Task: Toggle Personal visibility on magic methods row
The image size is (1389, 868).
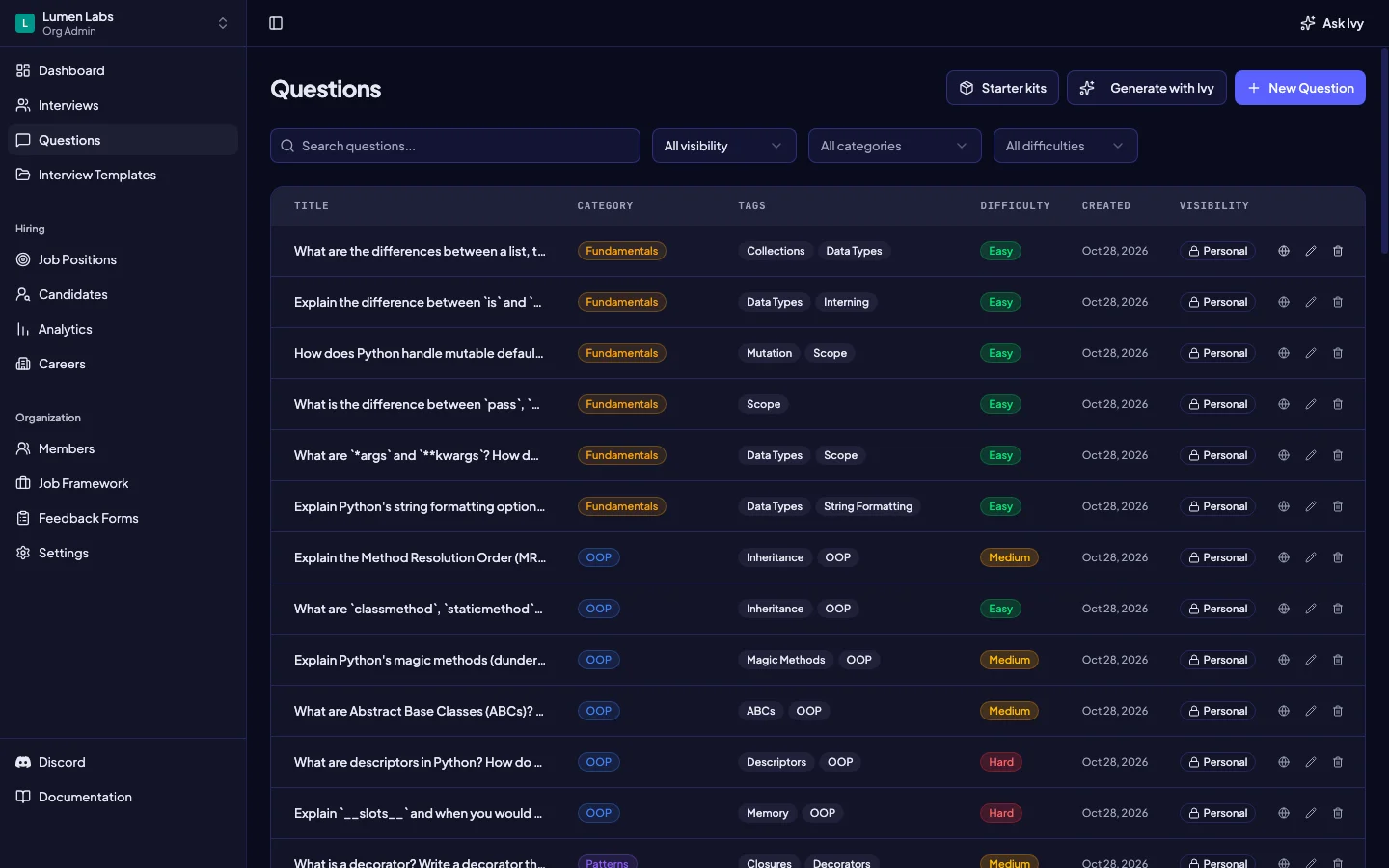Action: click(1217, 660)
